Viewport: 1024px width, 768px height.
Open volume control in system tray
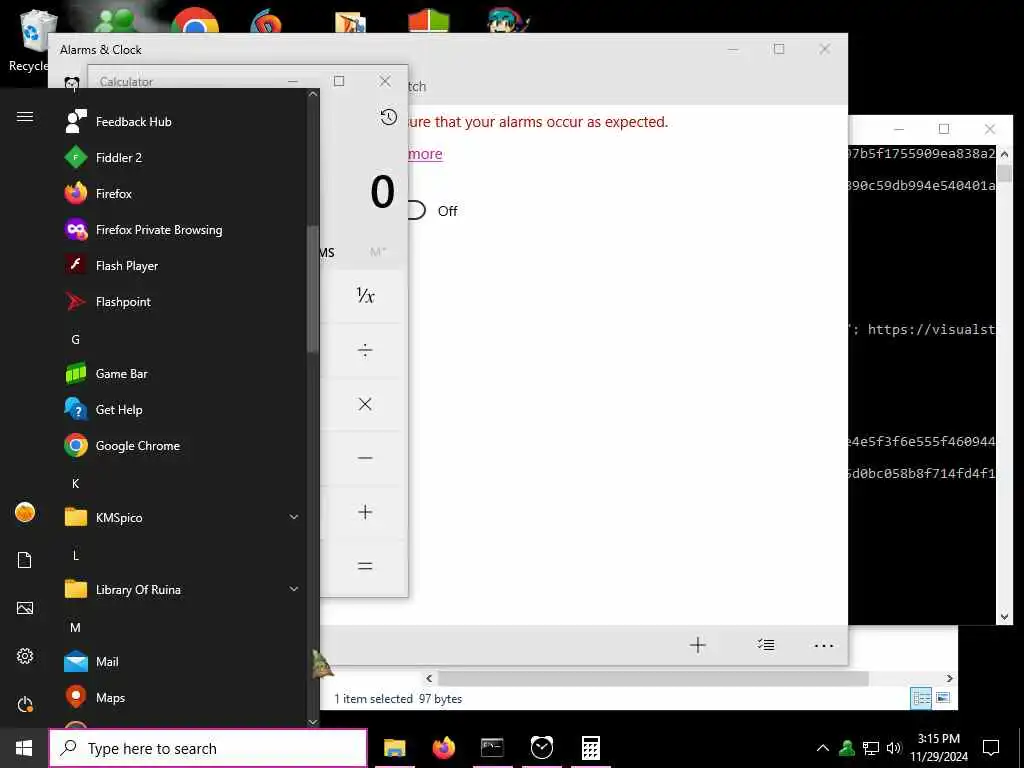point(894,748)
